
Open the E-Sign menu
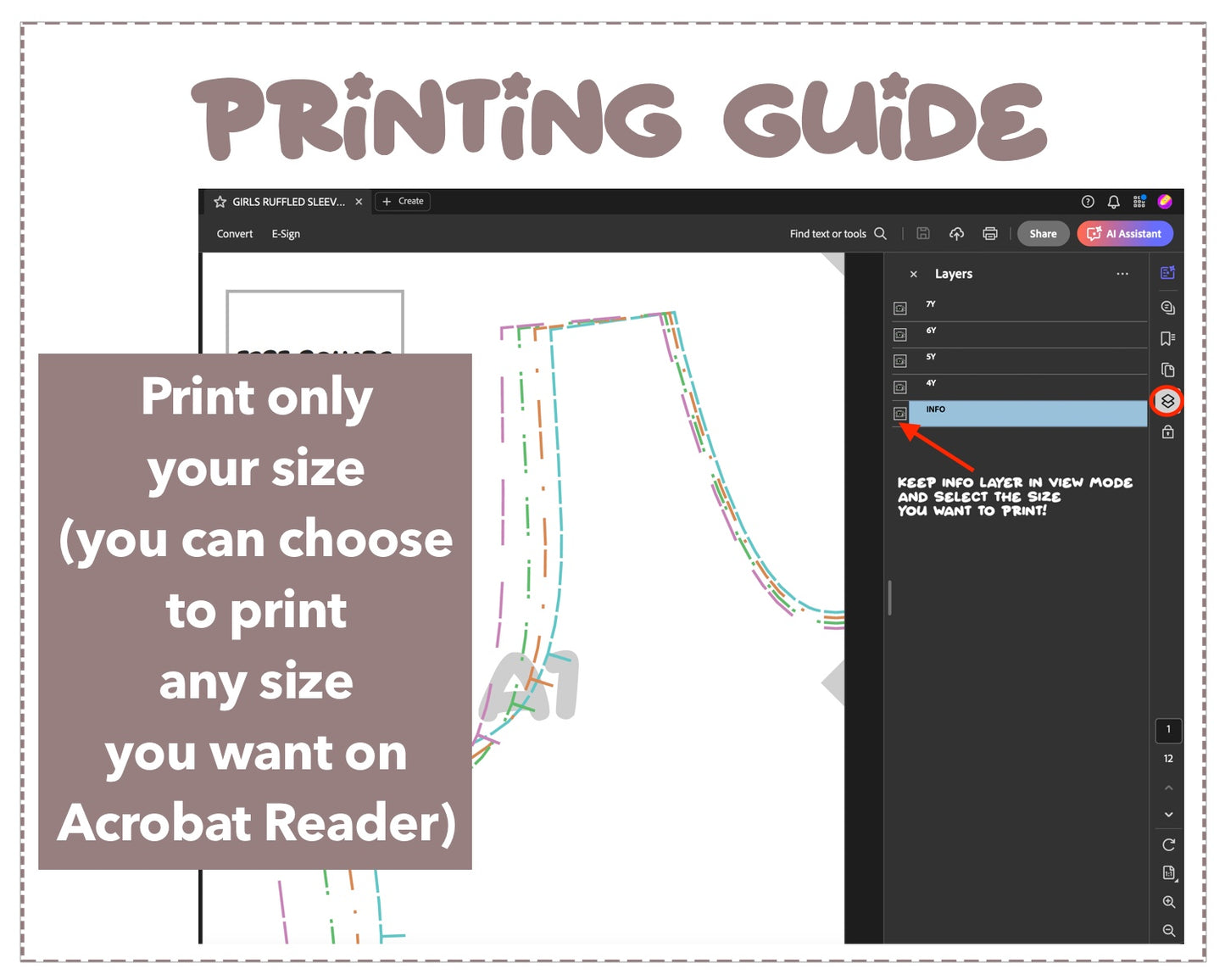pyautogui.click(x=286, y=234)
